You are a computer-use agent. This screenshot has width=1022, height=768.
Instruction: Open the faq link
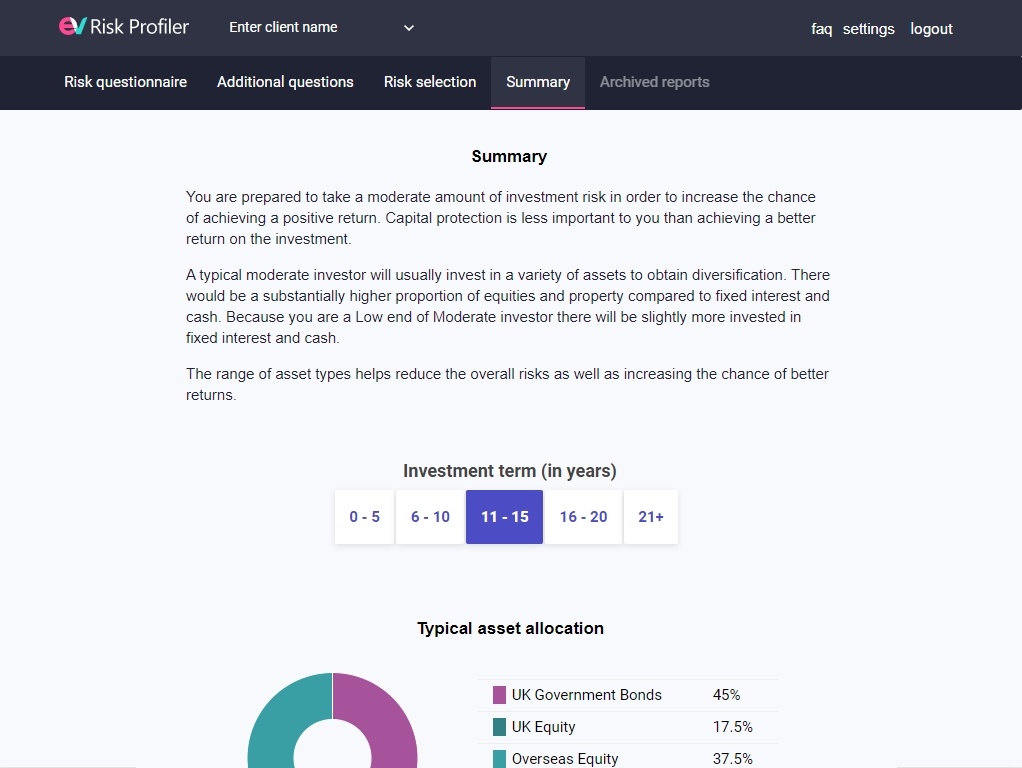point(821,29)
